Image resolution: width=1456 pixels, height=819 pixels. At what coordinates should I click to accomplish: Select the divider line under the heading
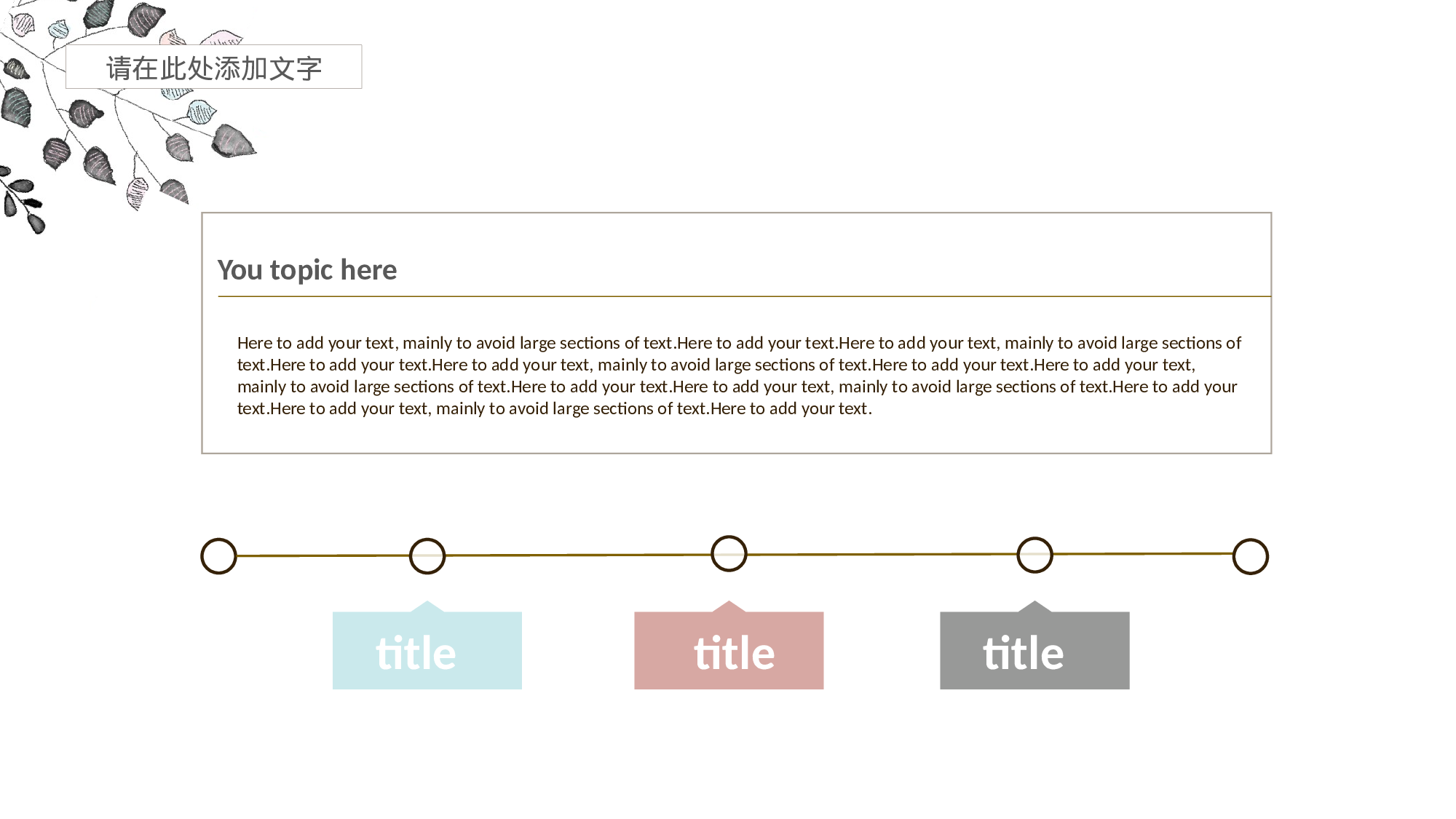pos(744,296)
